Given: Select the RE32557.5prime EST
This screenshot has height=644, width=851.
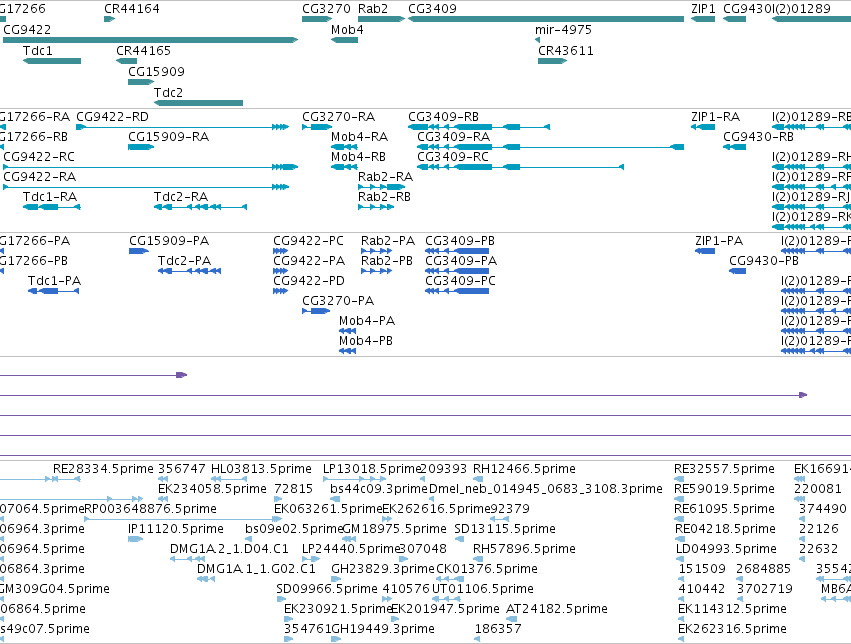Looking at the screenshot, I should pos(679,479).
